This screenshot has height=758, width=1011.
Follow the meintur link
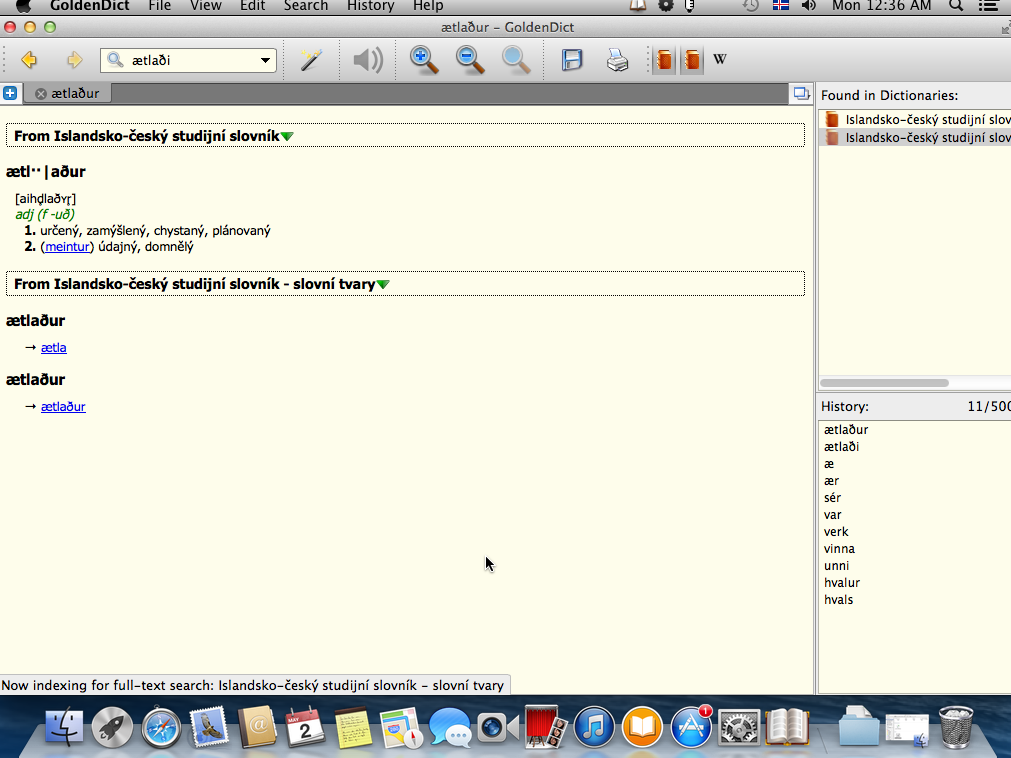coord(67,247)
